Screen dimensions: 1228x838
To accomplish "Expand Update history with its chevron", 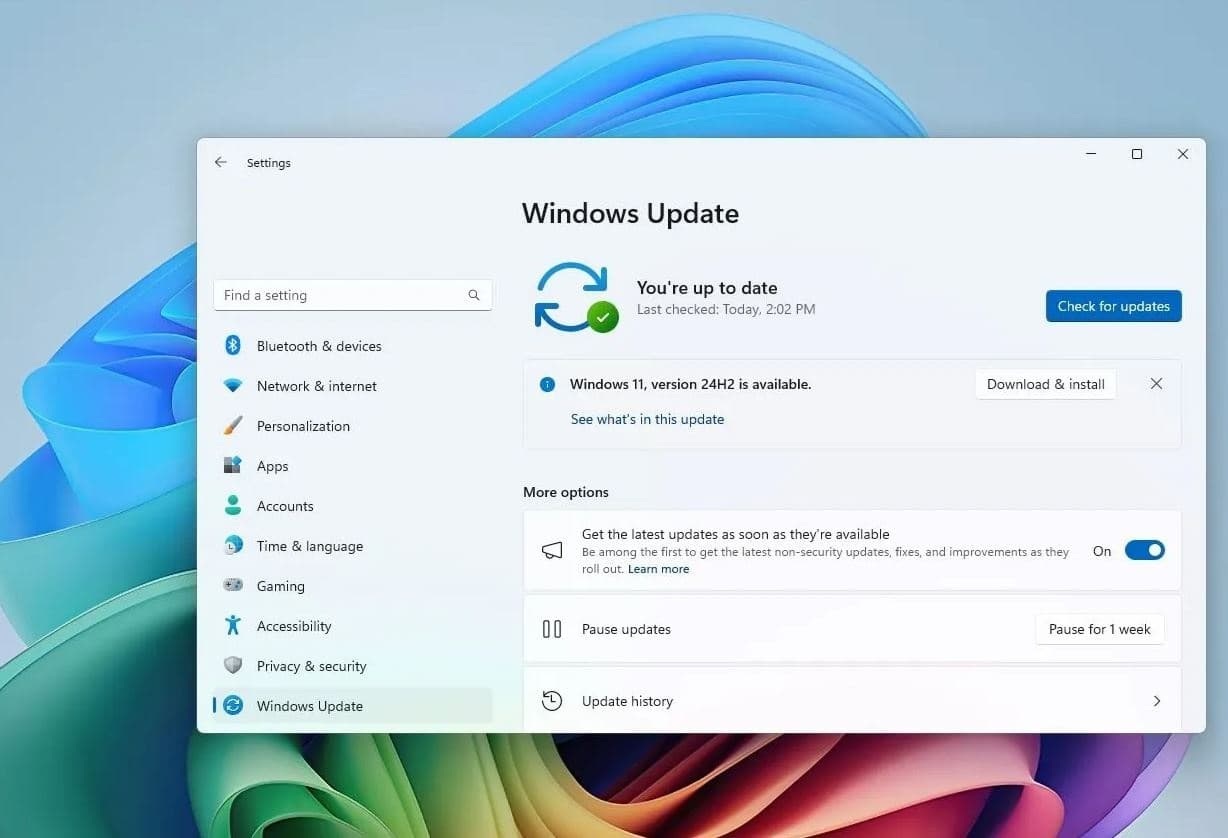I will [1157, 701].
